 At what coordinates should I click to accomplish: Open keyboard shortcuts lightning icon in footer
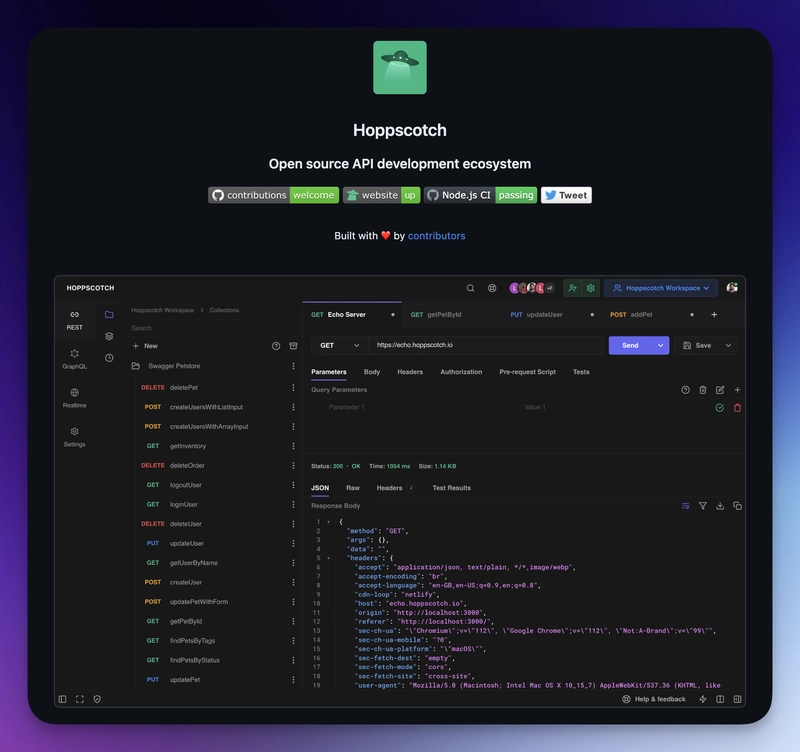click(703, 699)
